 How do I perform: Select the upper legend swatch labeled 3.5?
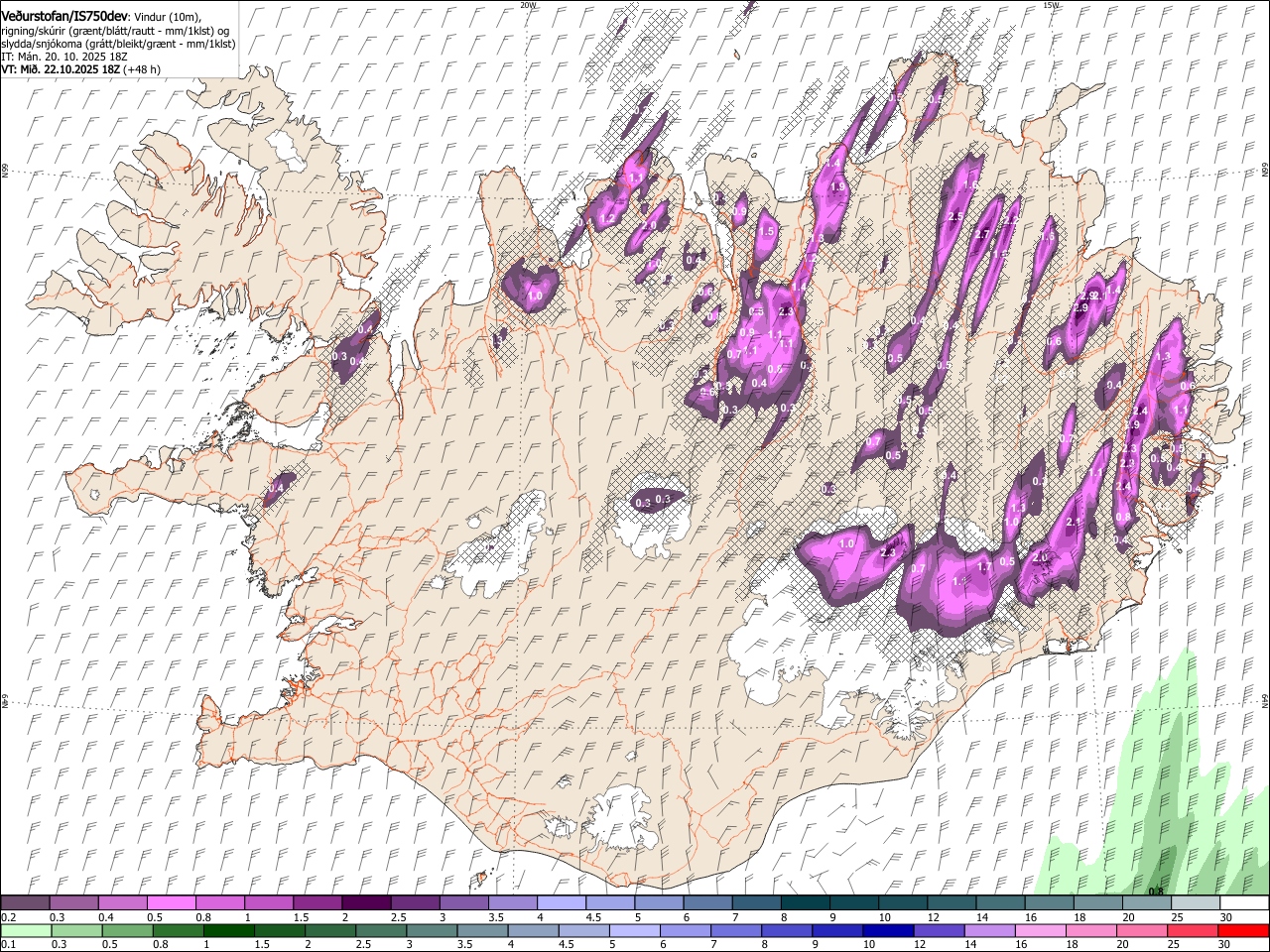pyautogui.click(x=512, y=903)
